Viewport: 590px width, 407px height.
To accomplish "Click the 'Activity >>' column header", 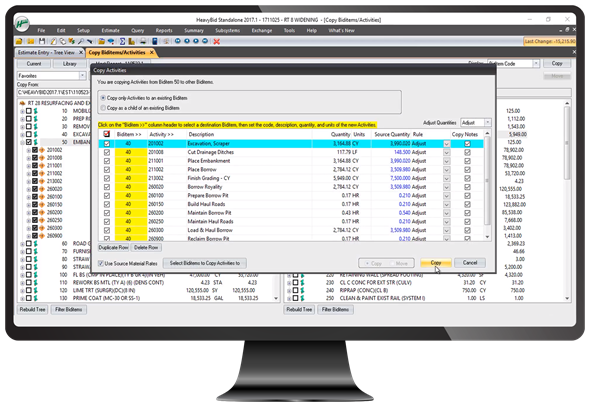I will coord(162,134).
